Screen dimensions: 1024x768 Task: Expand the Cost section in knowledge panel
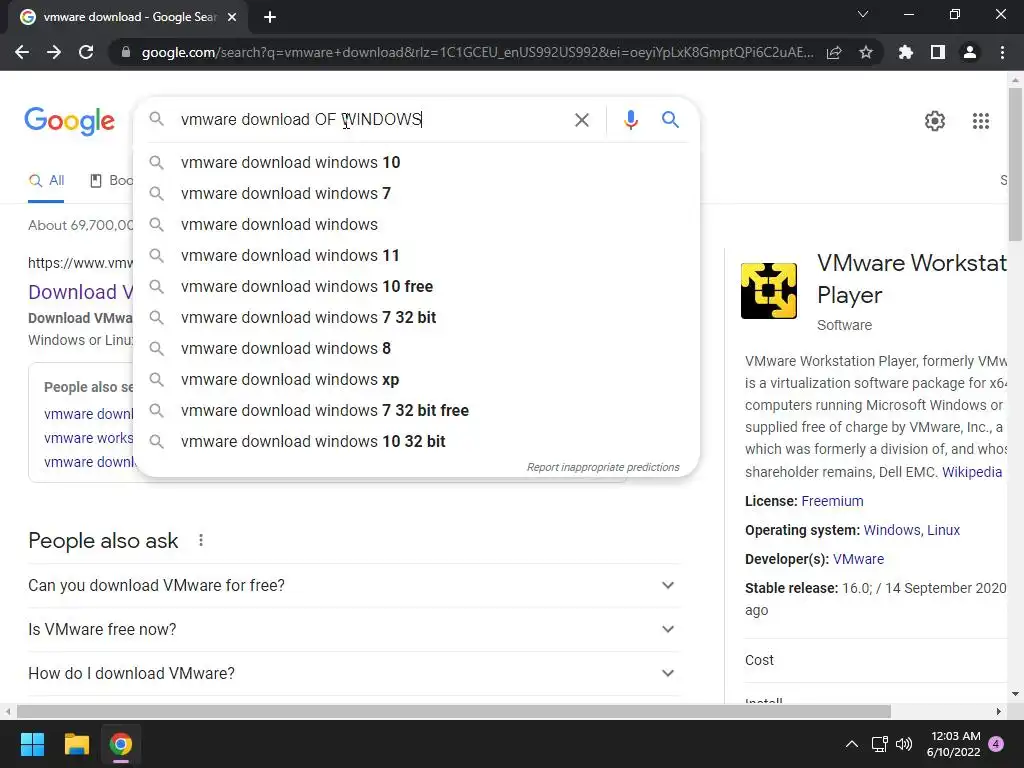click(x=875, y=660)
